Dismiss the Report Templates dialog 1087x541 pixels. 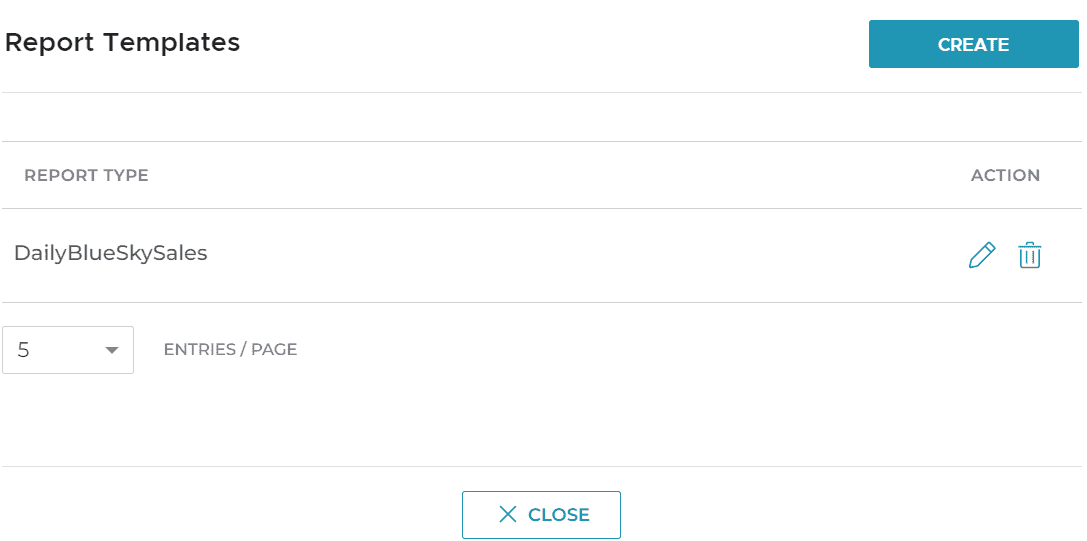pos(541,515)
